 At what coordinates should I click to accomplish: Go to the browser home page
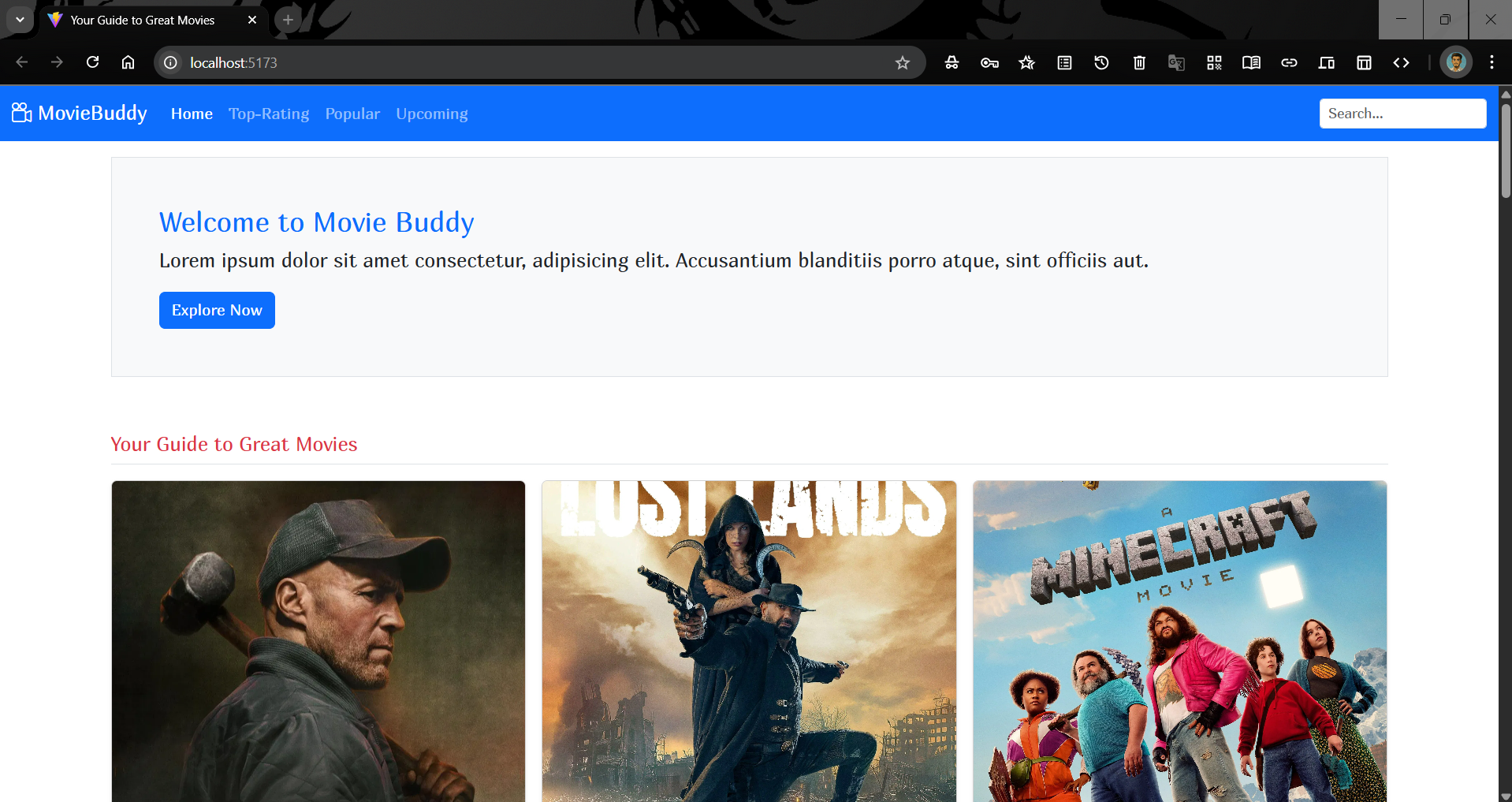pos(128,62)
